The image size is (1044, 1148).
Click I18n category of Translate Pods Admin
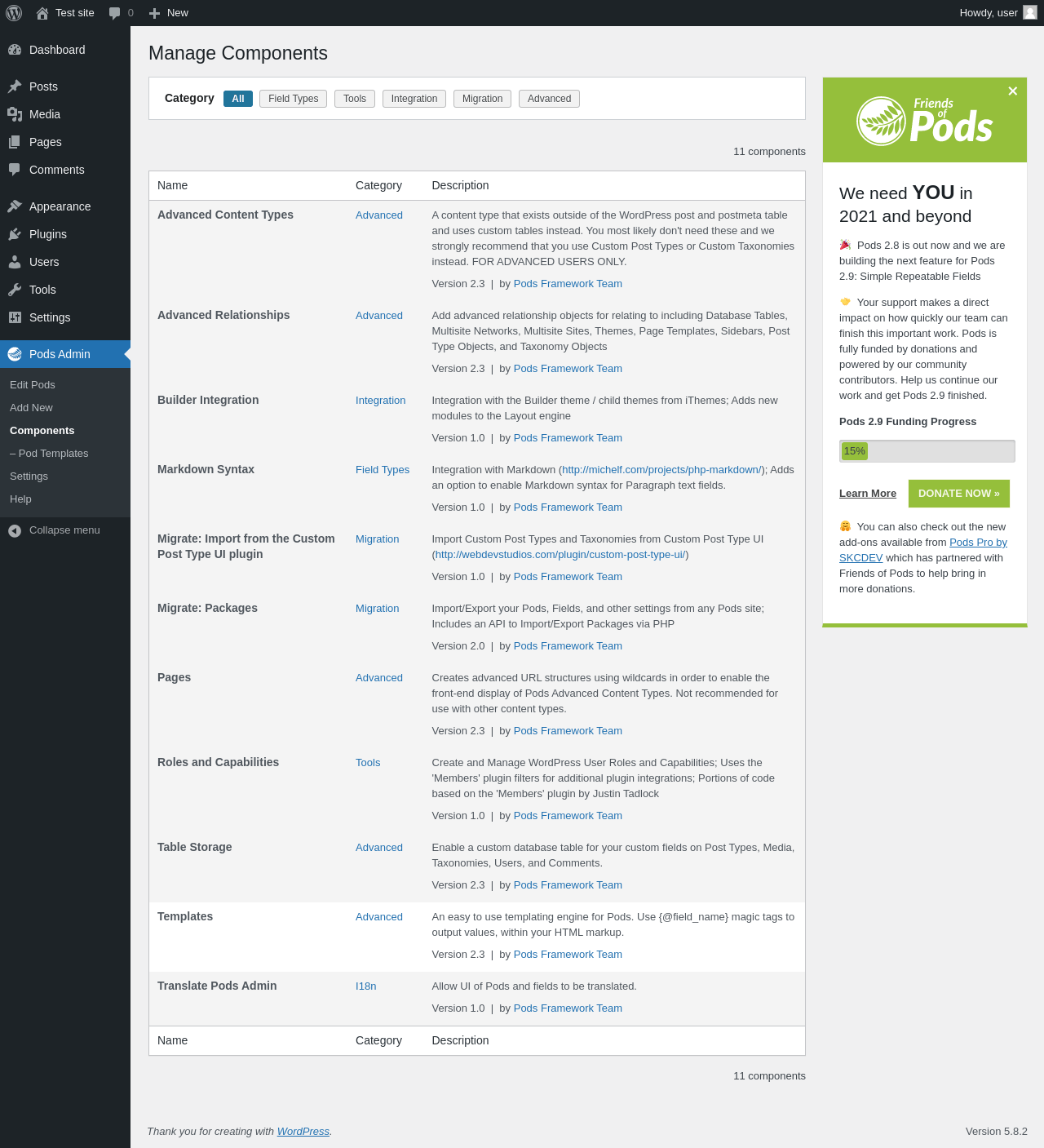pyautogui.click(x=366, y=986)
